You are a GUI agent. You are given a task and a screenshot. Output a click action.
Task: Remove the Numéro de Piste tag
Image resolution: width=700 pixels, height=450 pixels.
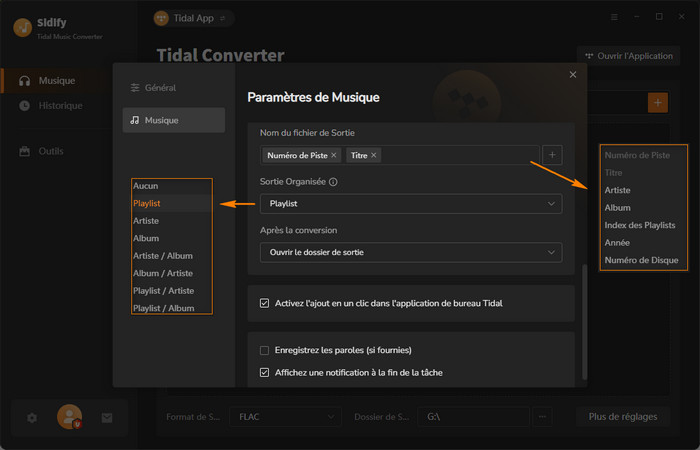coord(334,155)
